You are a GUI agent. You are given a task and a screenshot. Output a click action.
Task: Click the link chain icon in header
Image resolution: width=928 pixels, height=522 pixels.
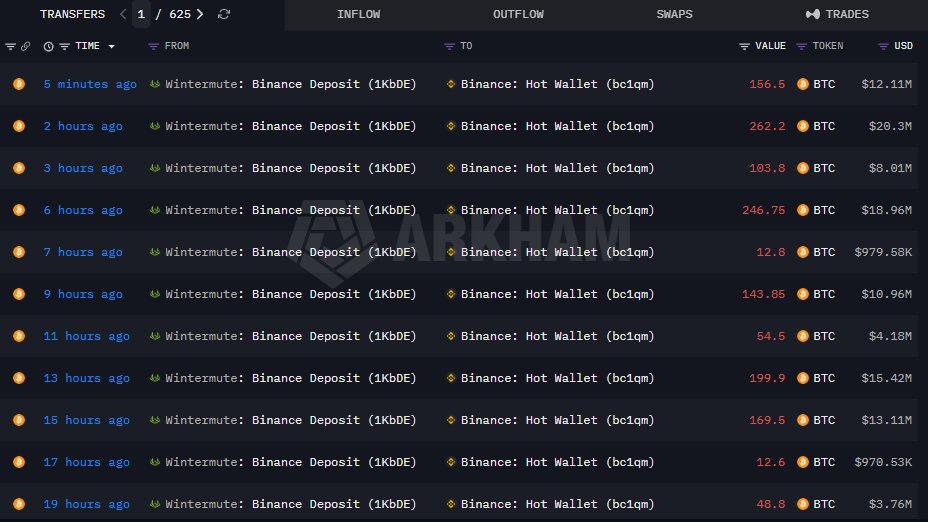[x=25, y=46]
